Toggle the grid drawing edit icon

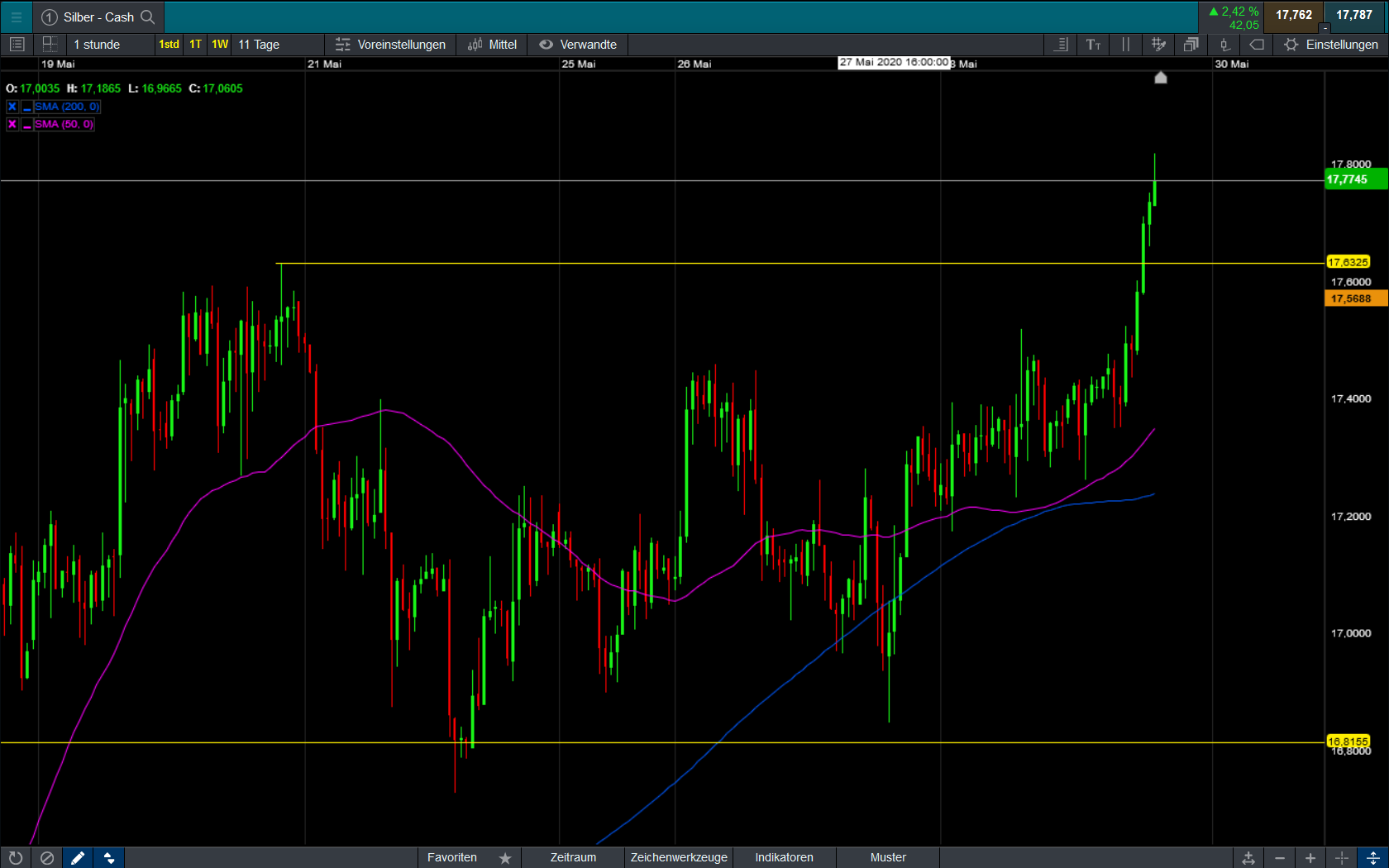(x=1158, y=45)
